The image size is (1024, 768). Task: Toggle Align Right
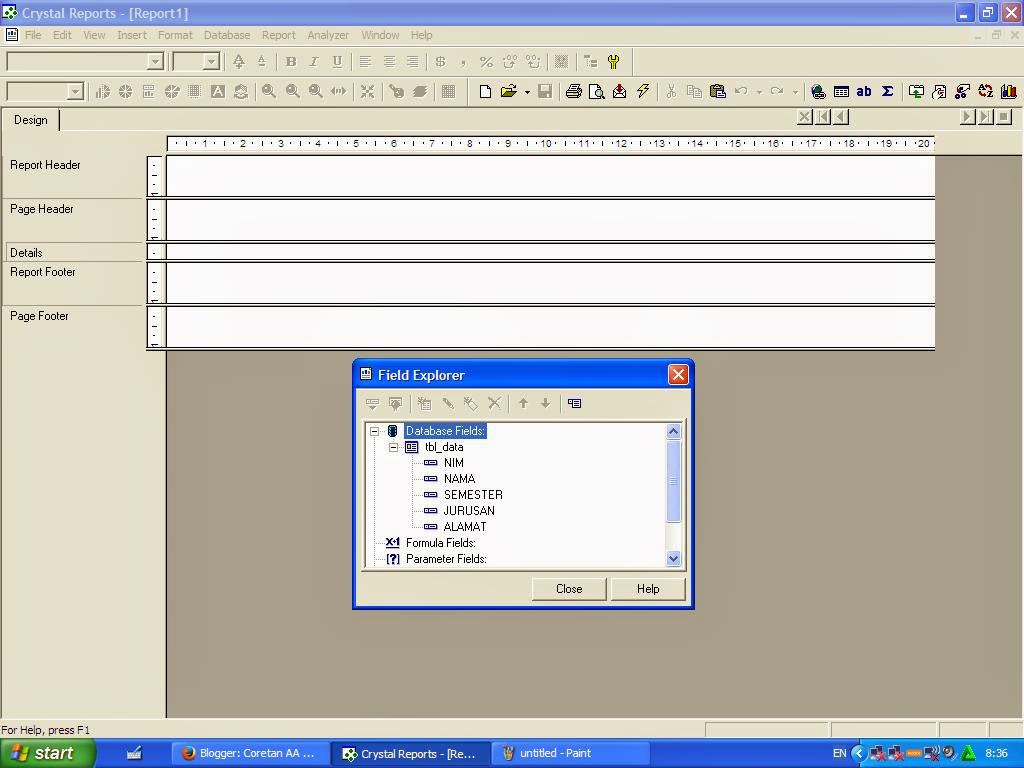(412, 62)
